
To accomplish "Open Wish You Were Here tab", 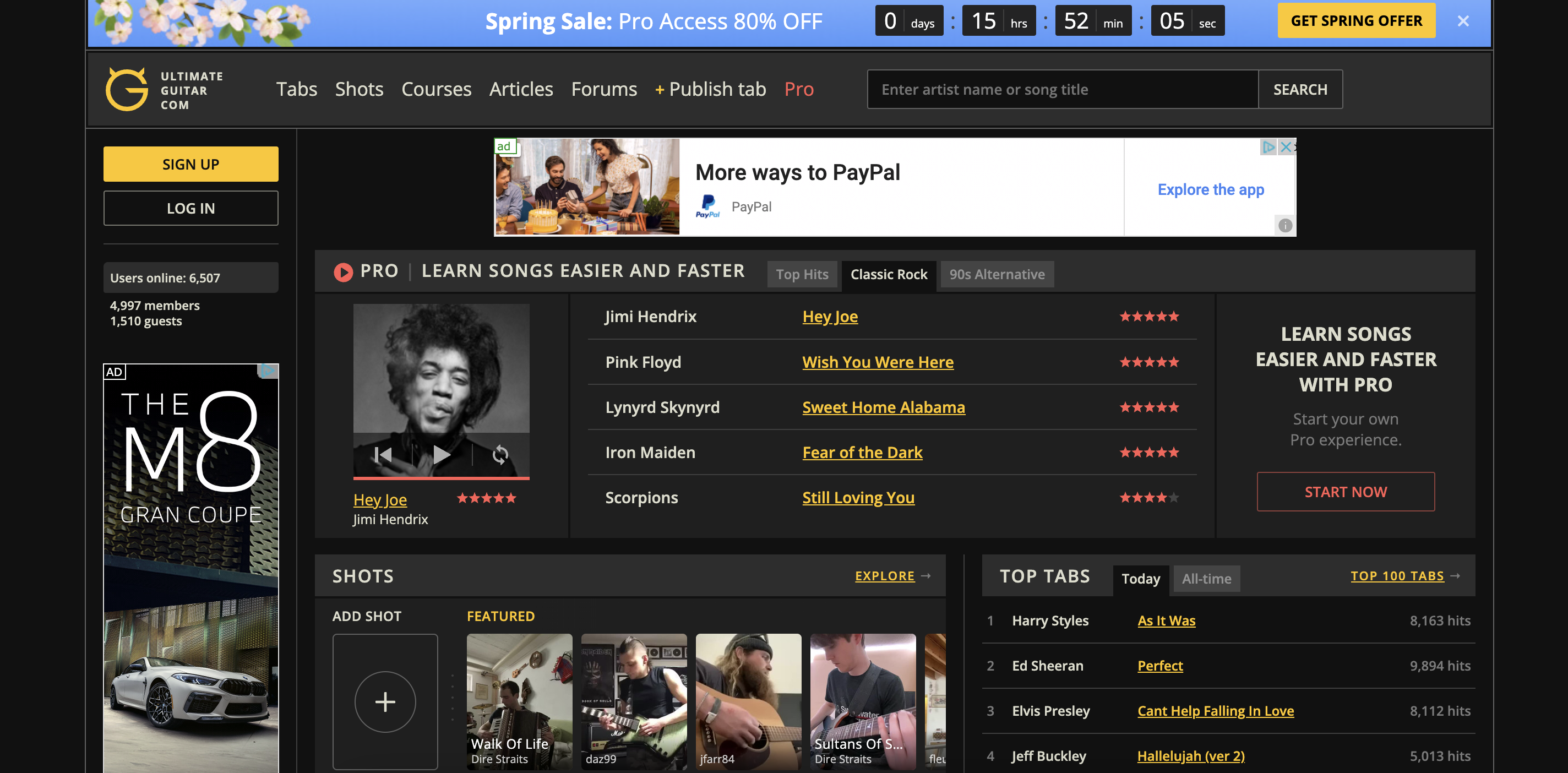I will [x=878, y=362].
